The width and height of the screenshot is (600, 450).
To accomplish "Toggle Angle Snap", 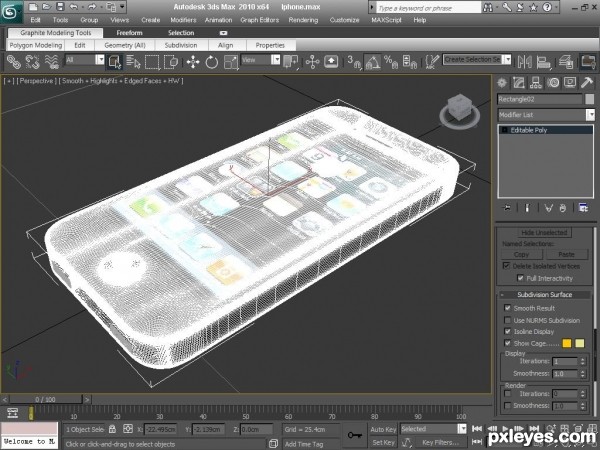I will 372,61.
